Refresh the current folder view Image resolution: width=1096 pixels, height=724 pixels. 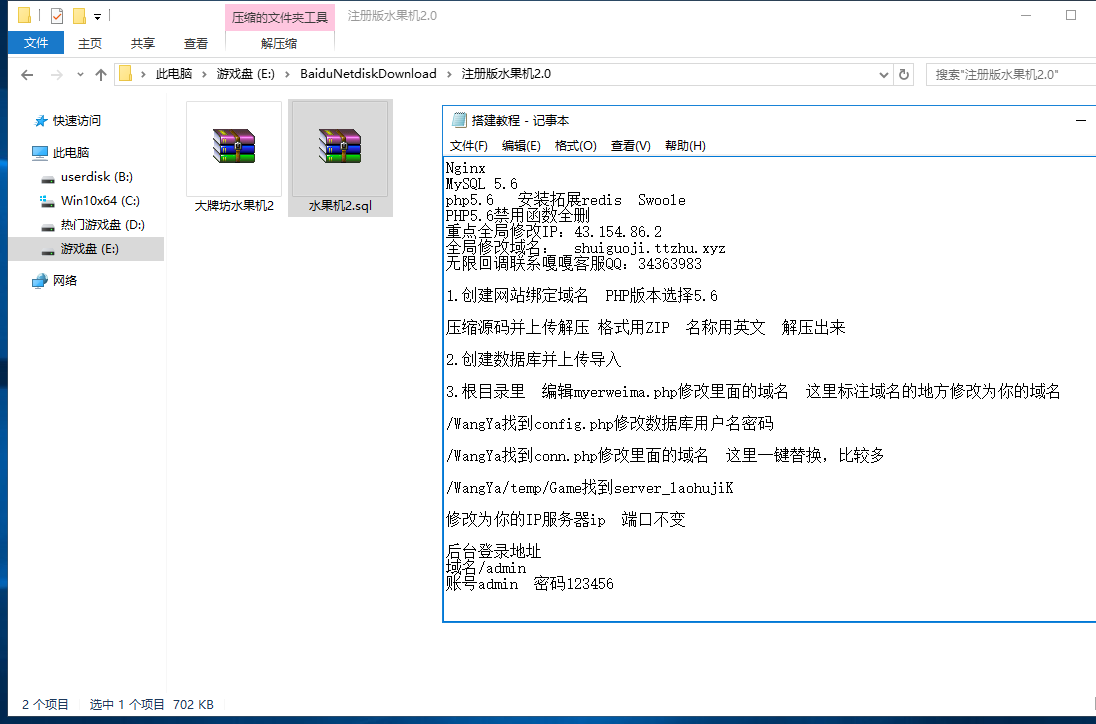tap(904, 74)
